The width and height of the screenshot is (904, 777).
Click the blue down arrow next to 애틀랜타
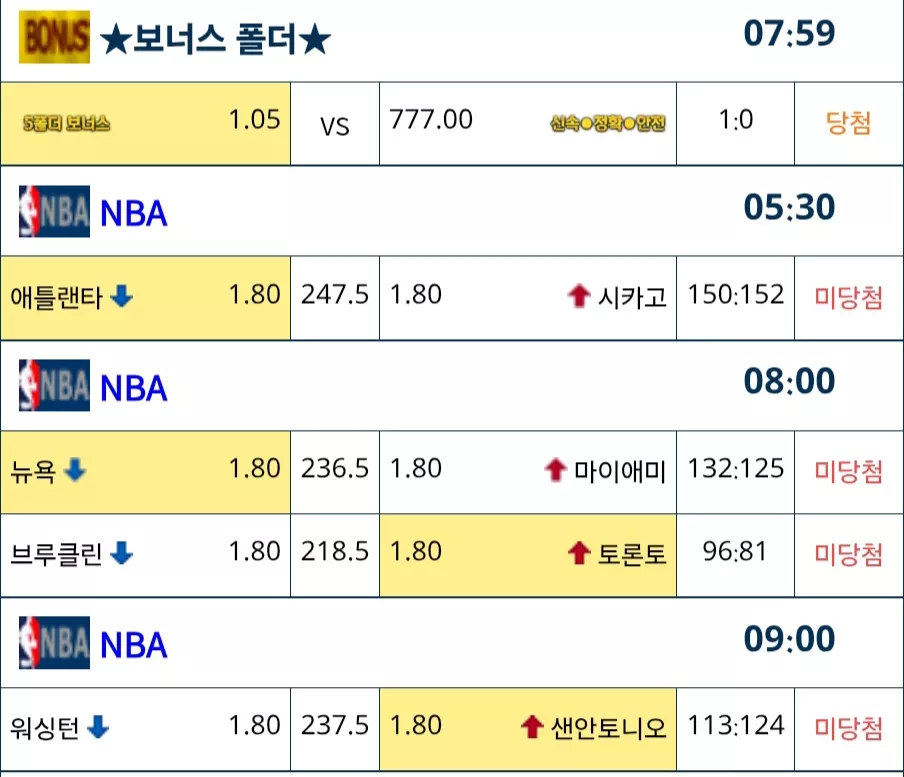pyautogui.click(x=121, y=296)
